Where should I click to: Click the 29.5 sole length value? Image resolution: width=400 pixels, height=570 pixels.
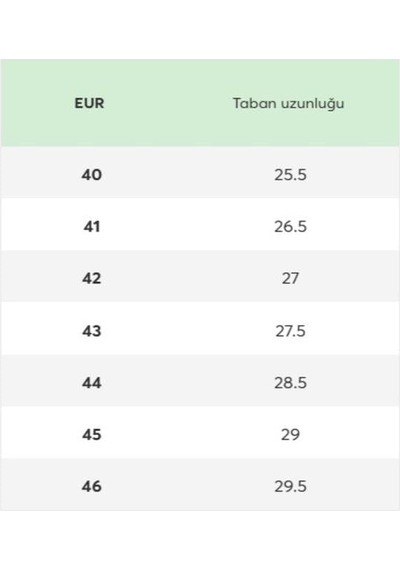click(x=290, y=486)
